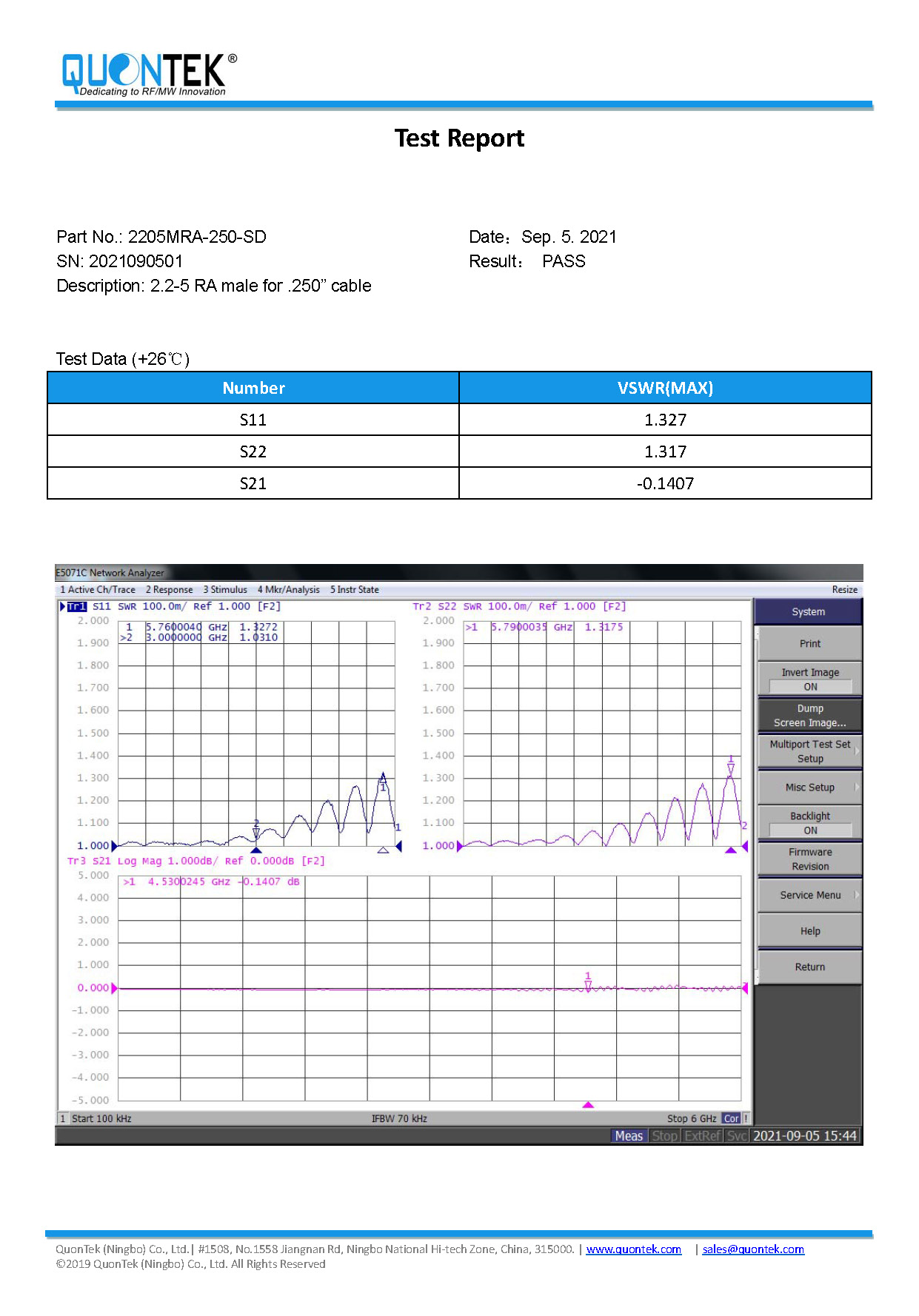Click the E5071C Network Analyzer title bar
This screenshot has height=1316, width=919.
pyautogui.click(x=459, y=573)
